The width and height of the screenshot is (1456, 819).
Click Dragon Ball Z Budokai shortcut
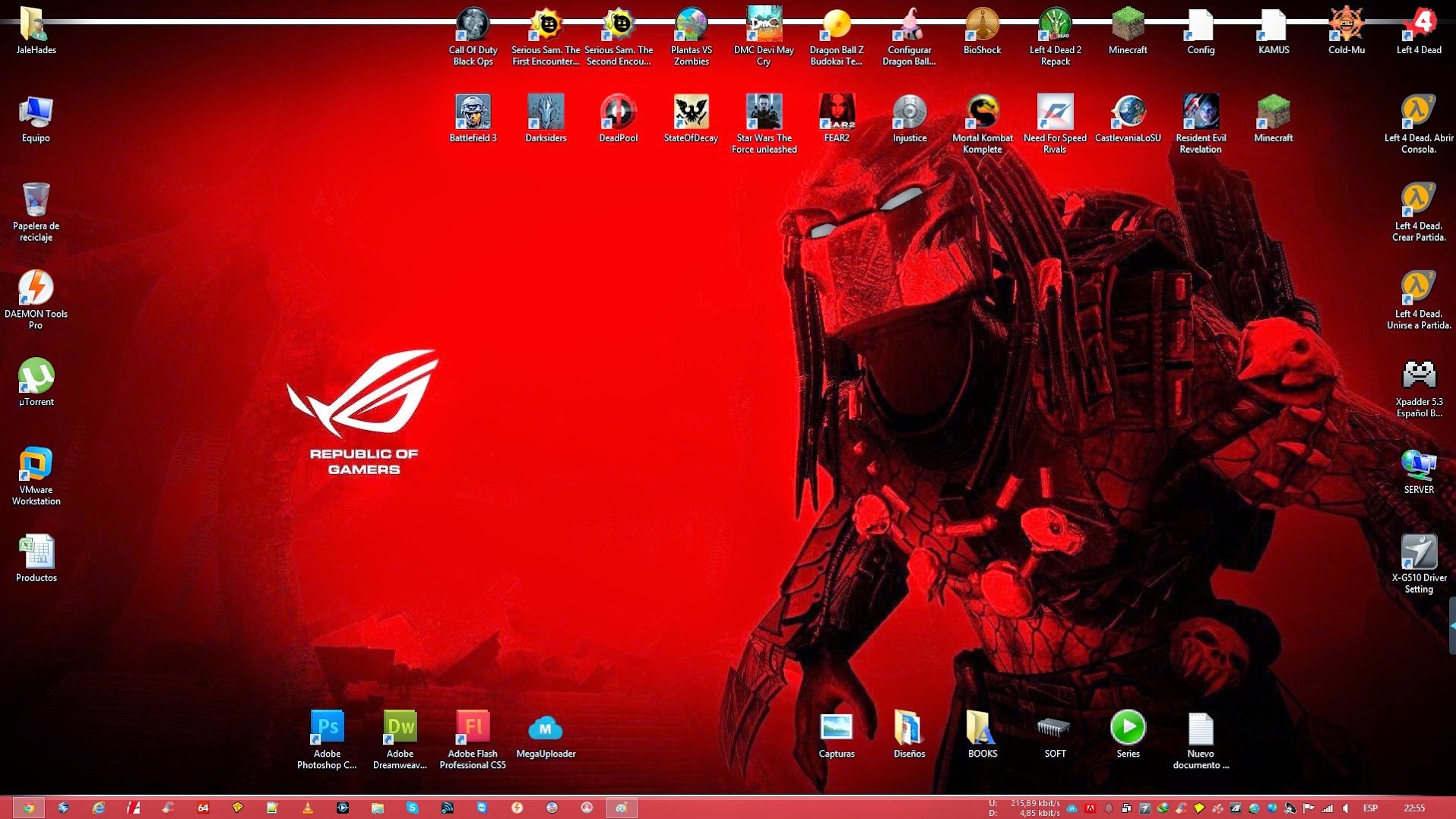click(837, 36)
